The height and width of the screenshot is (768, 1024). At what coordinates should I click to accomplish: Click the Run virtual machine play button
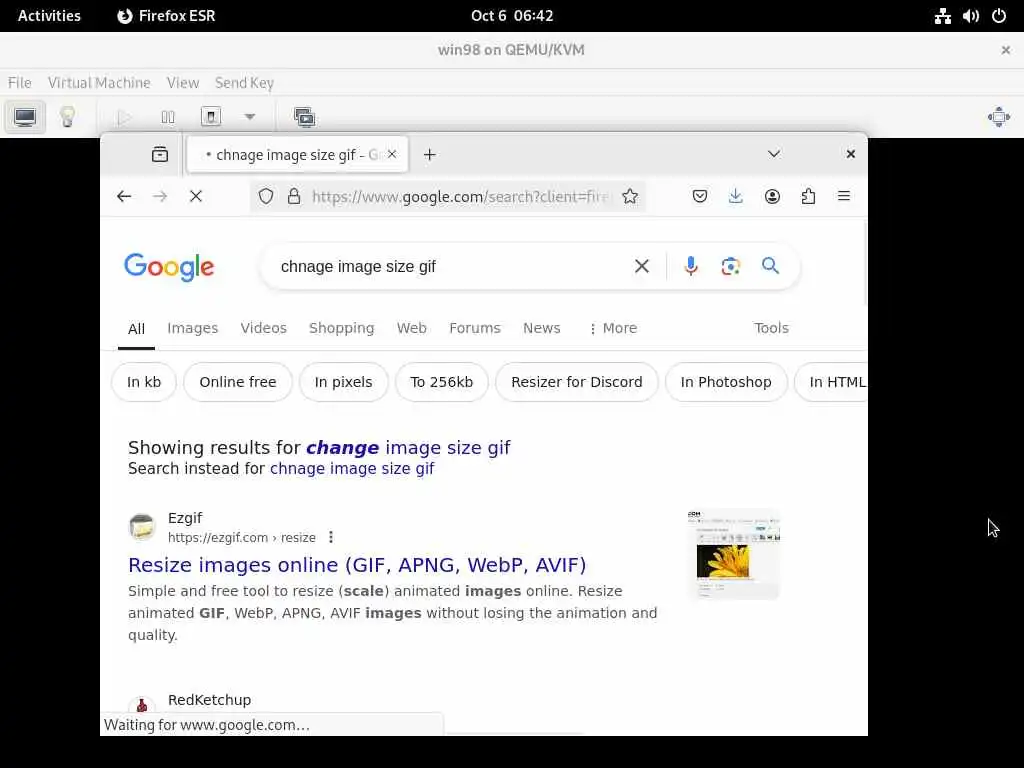pos(124,118)
